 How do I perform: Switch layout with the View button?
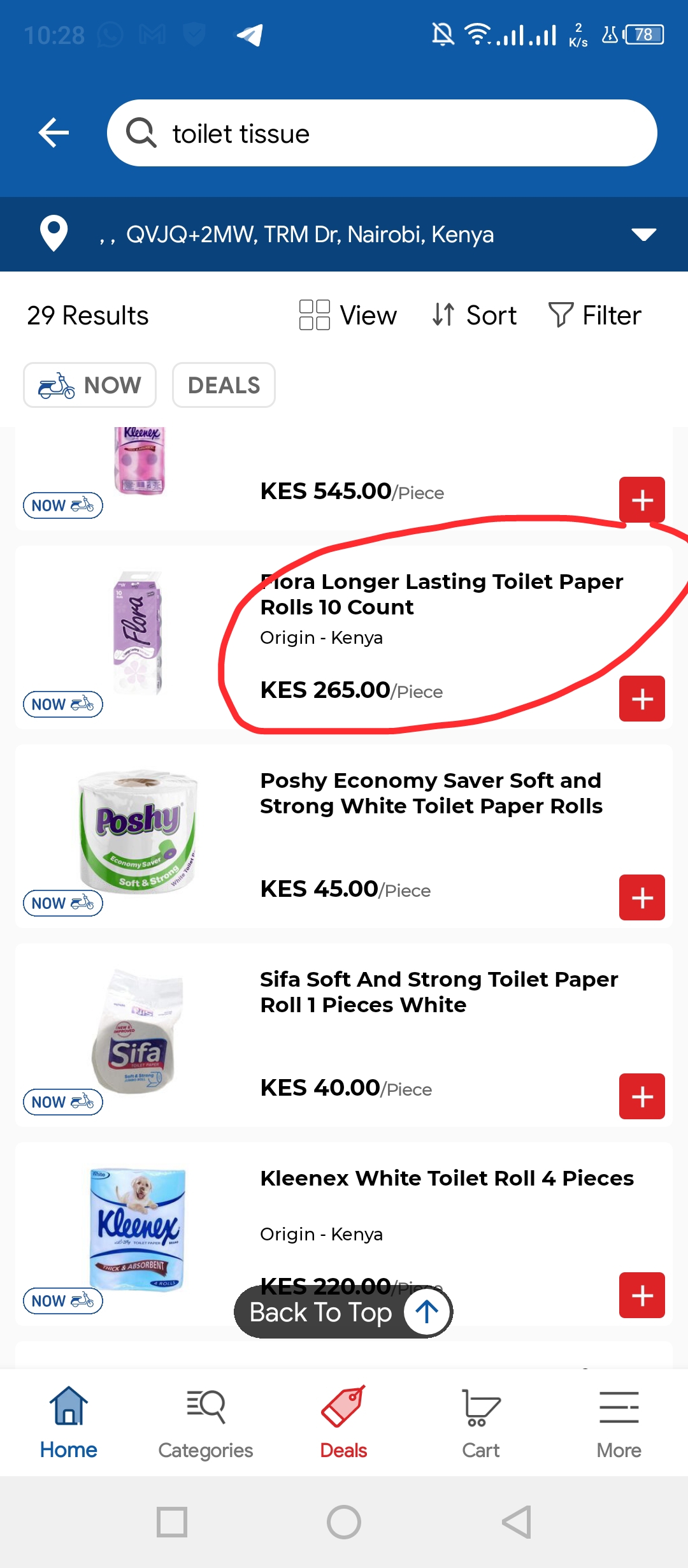coord(348,316)
